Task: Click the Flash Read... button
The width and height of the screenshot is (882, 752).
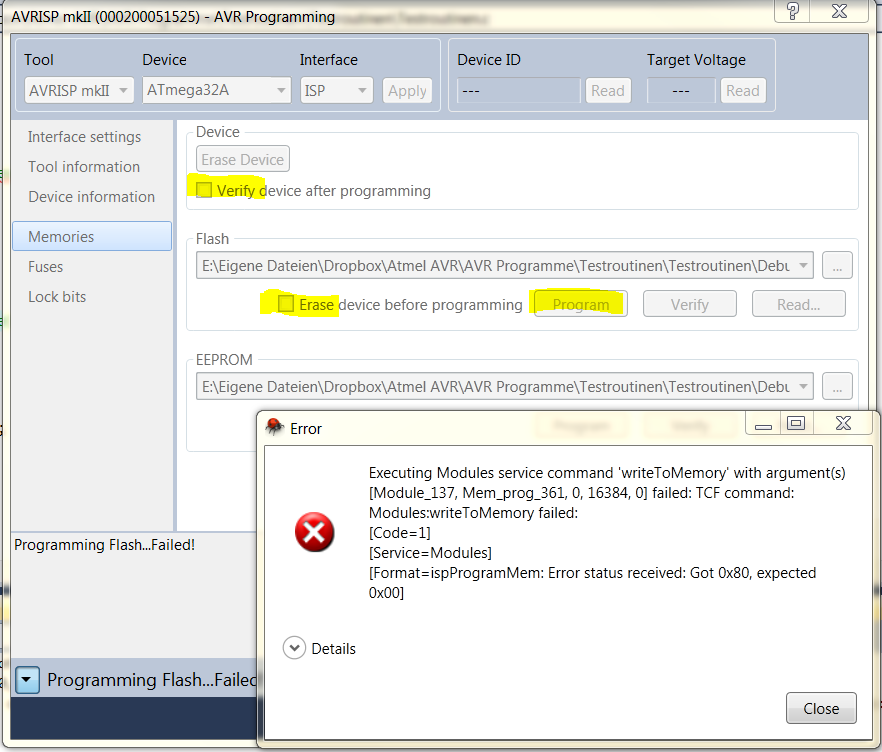Action: coord(799,304)
